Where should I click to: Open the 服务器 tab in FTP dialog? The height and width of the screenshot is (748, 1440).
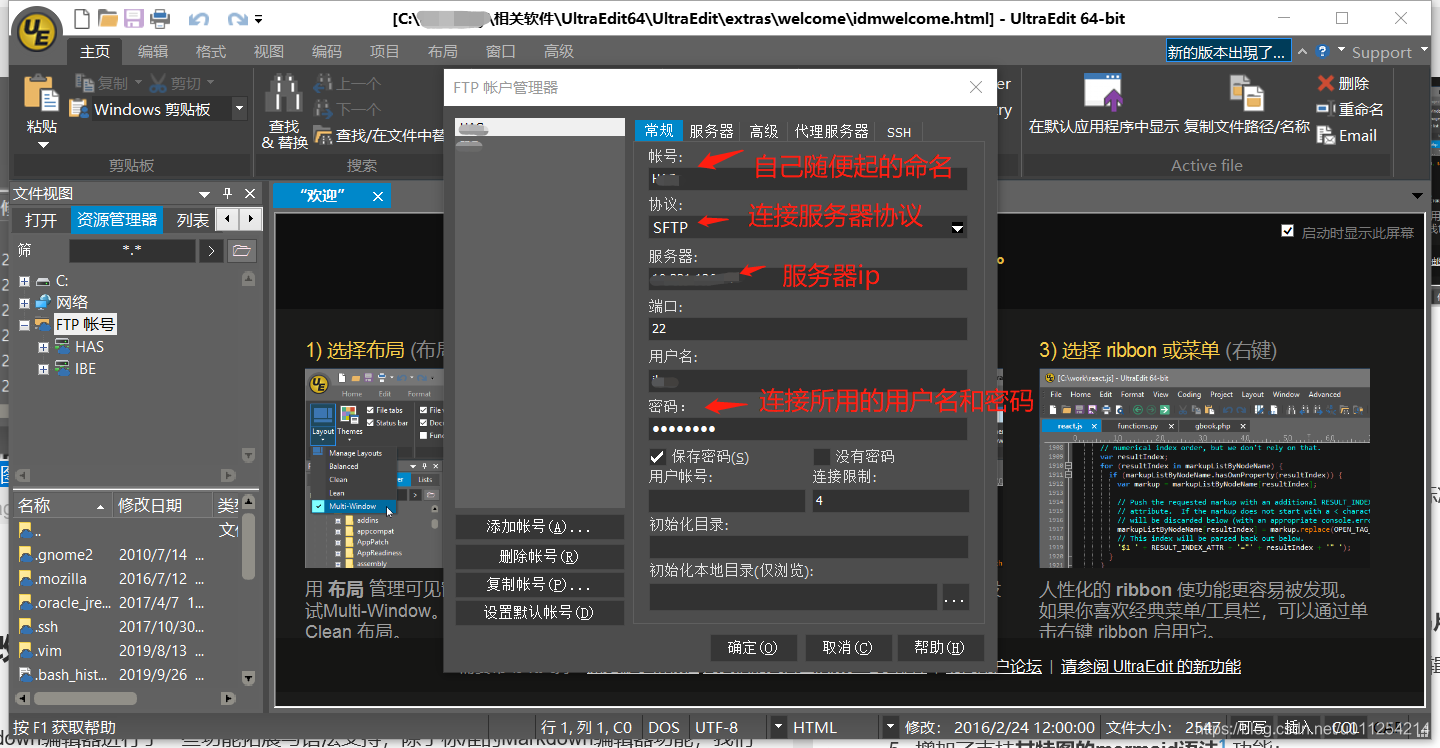(x=712, y=131)
